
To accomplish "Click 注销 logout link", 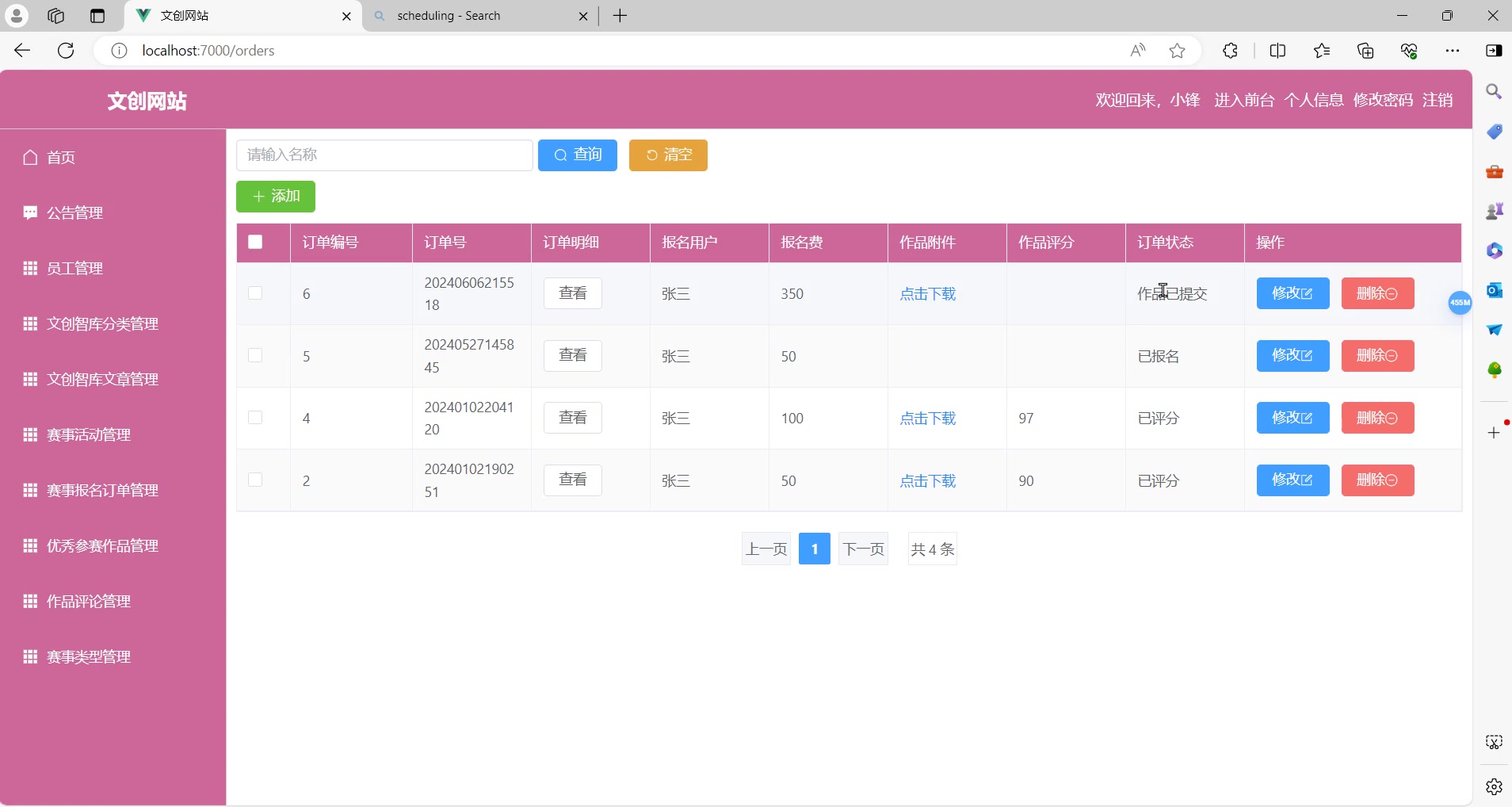I will 1438,100.
